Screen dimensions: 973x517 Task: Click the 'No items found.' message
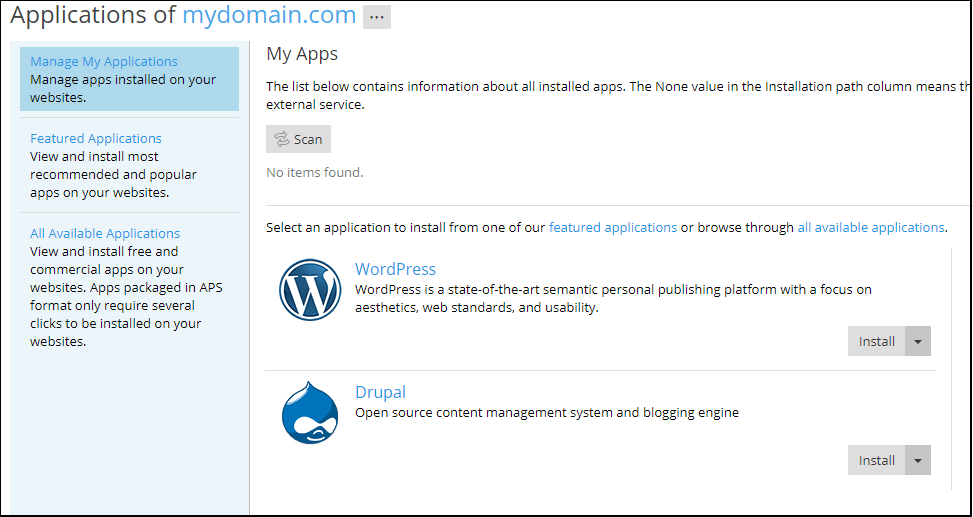coord(315,173)
